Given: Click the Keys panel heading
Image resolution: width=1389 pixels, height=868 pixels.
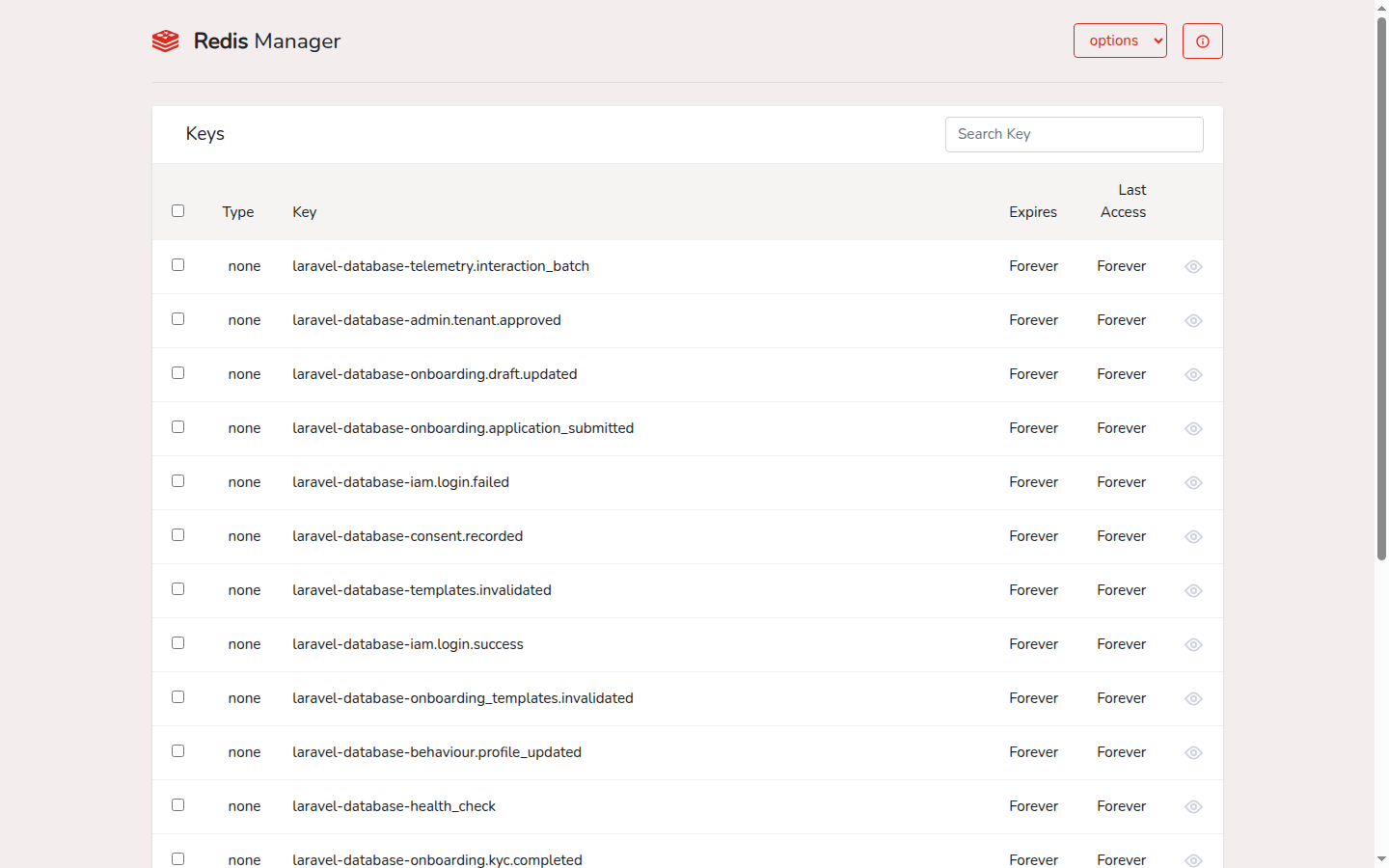Looking at the screenshot, I should (205, 134).
